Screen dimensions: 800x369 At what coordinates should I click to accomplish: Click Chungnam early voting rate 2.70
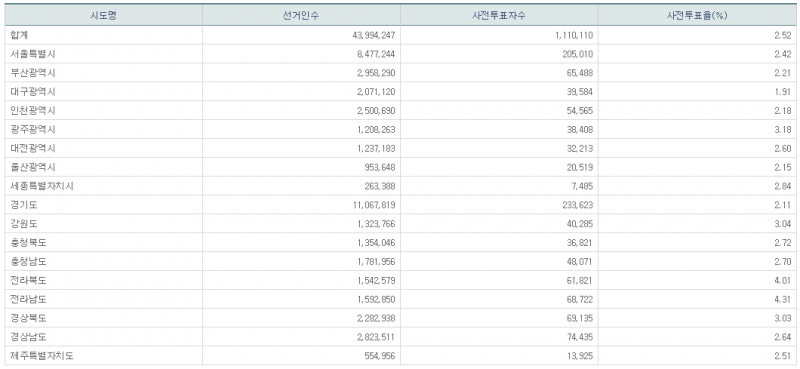[x=783, y=262]
